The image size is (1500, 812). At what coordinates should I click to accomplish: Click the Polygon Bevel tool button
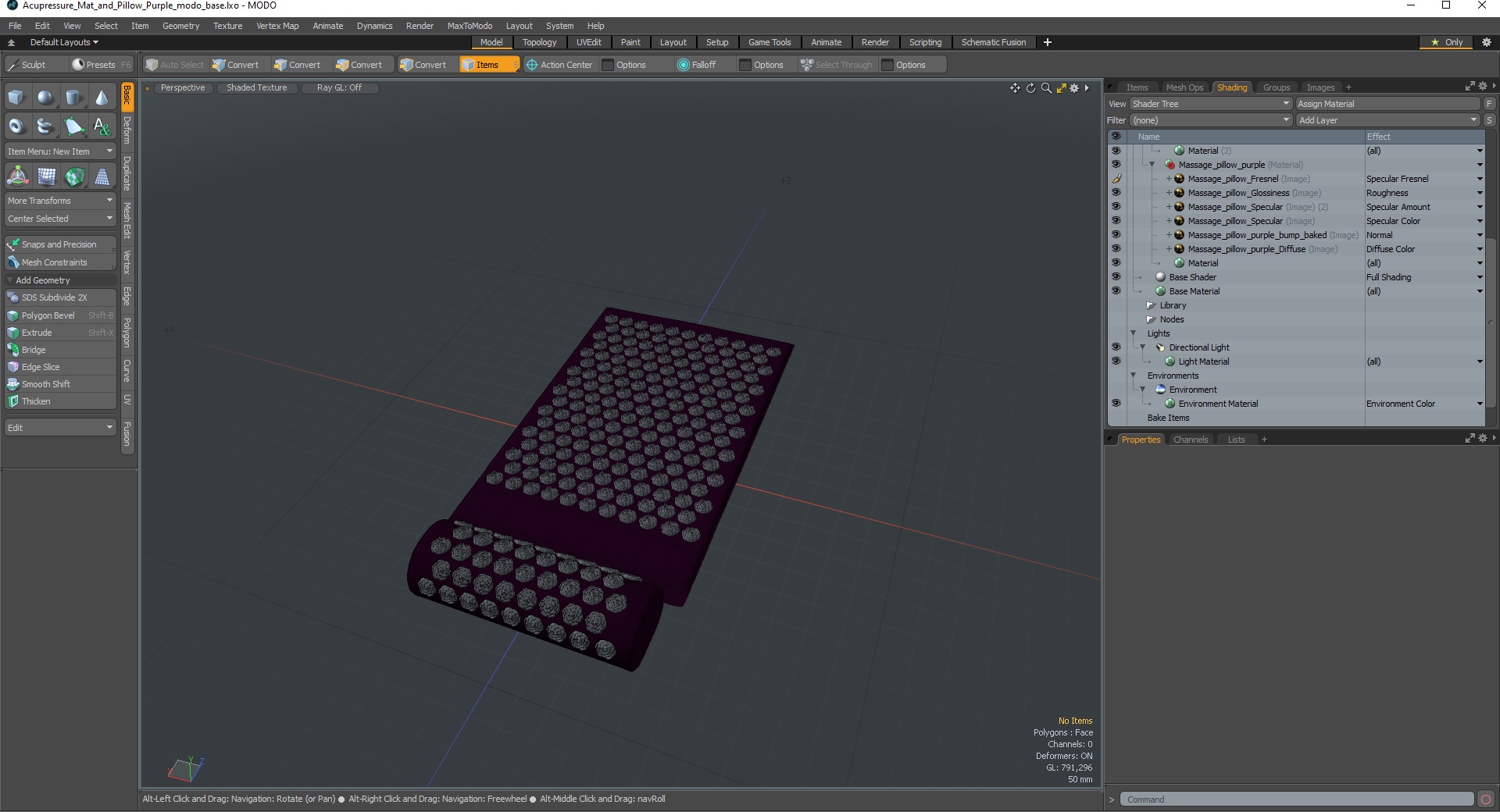pos(60,315)
